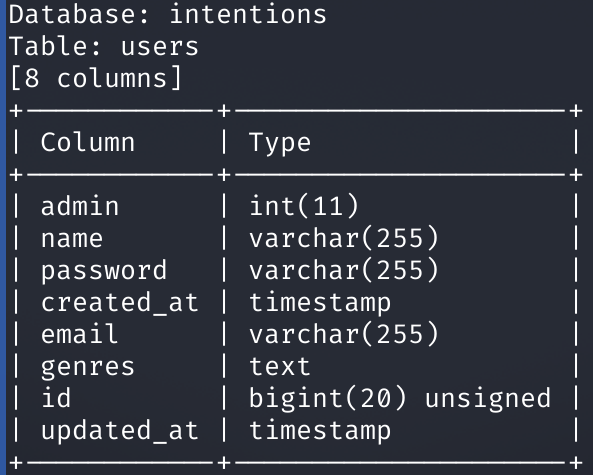
Task: Click the 'id' column entry
Action: coord(56,398)
